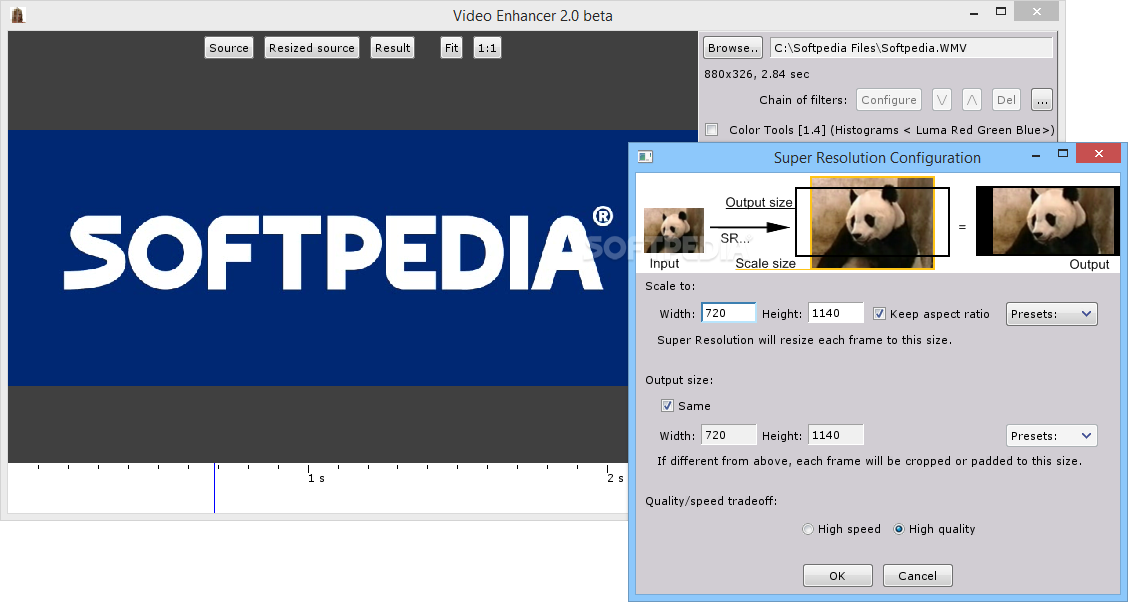Browse for a video file

732,47
